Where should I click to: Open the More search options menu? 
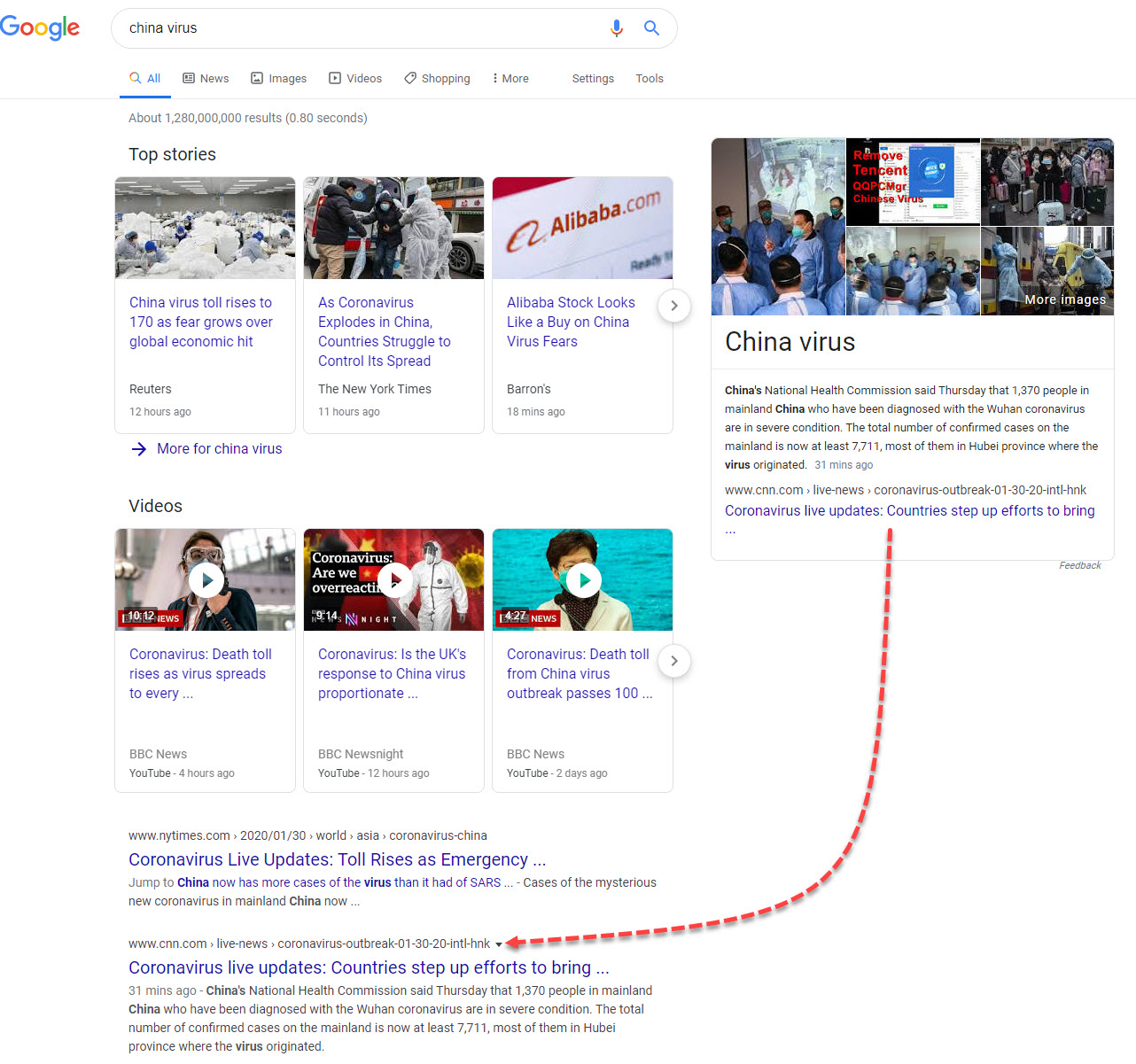[510, 79]
